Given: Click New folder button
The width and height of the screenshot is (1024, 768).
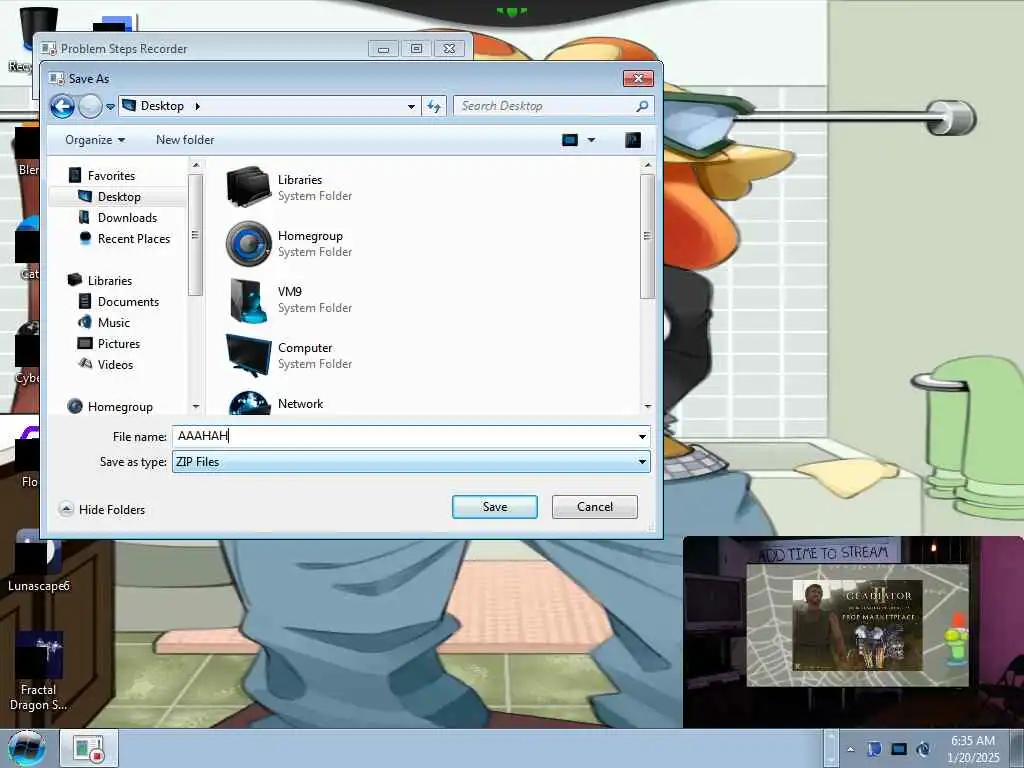Looking at the screenshot, I should tap(185, 140).
